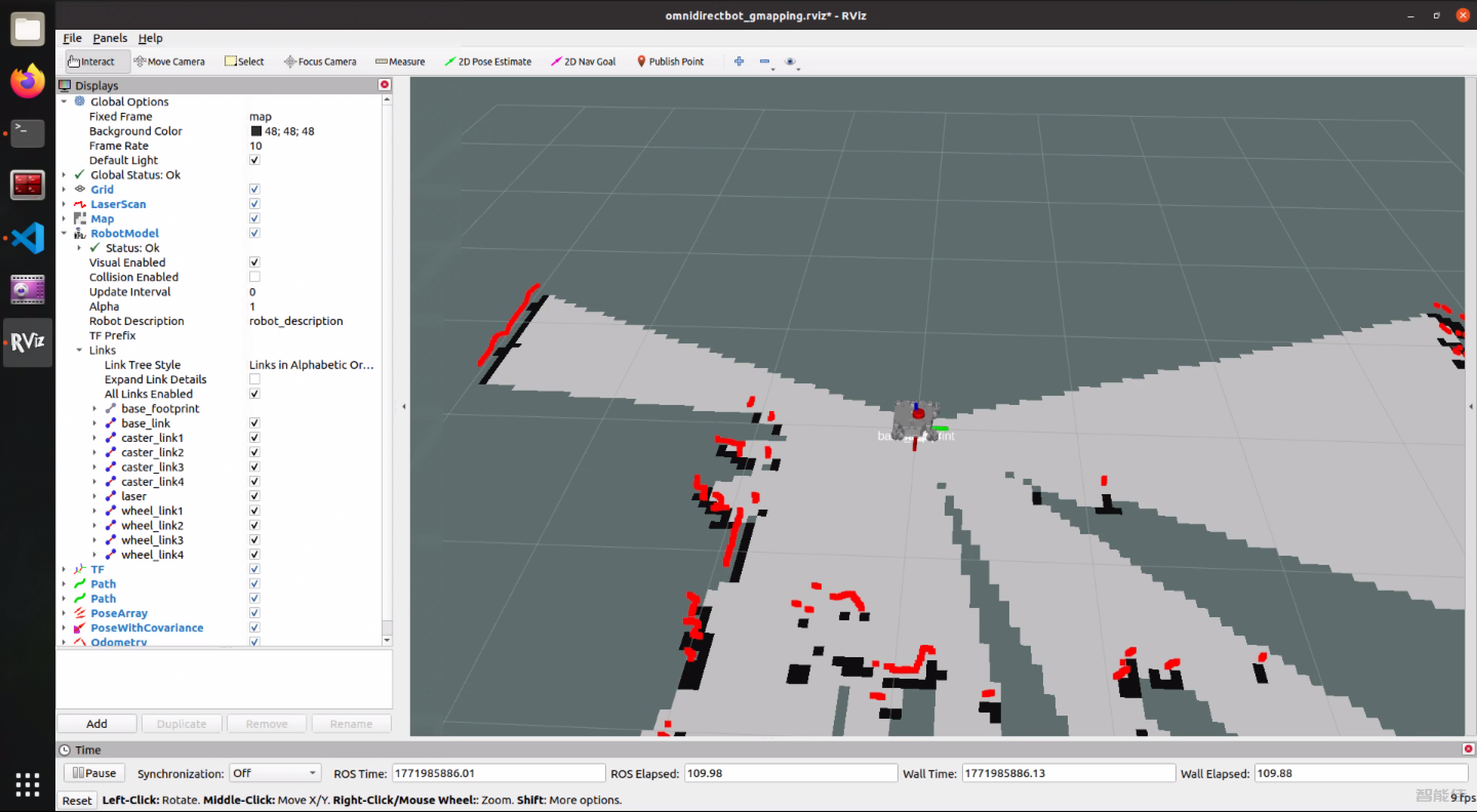Toggle the Expand Link Details checkbox

[x=254, y=379]
